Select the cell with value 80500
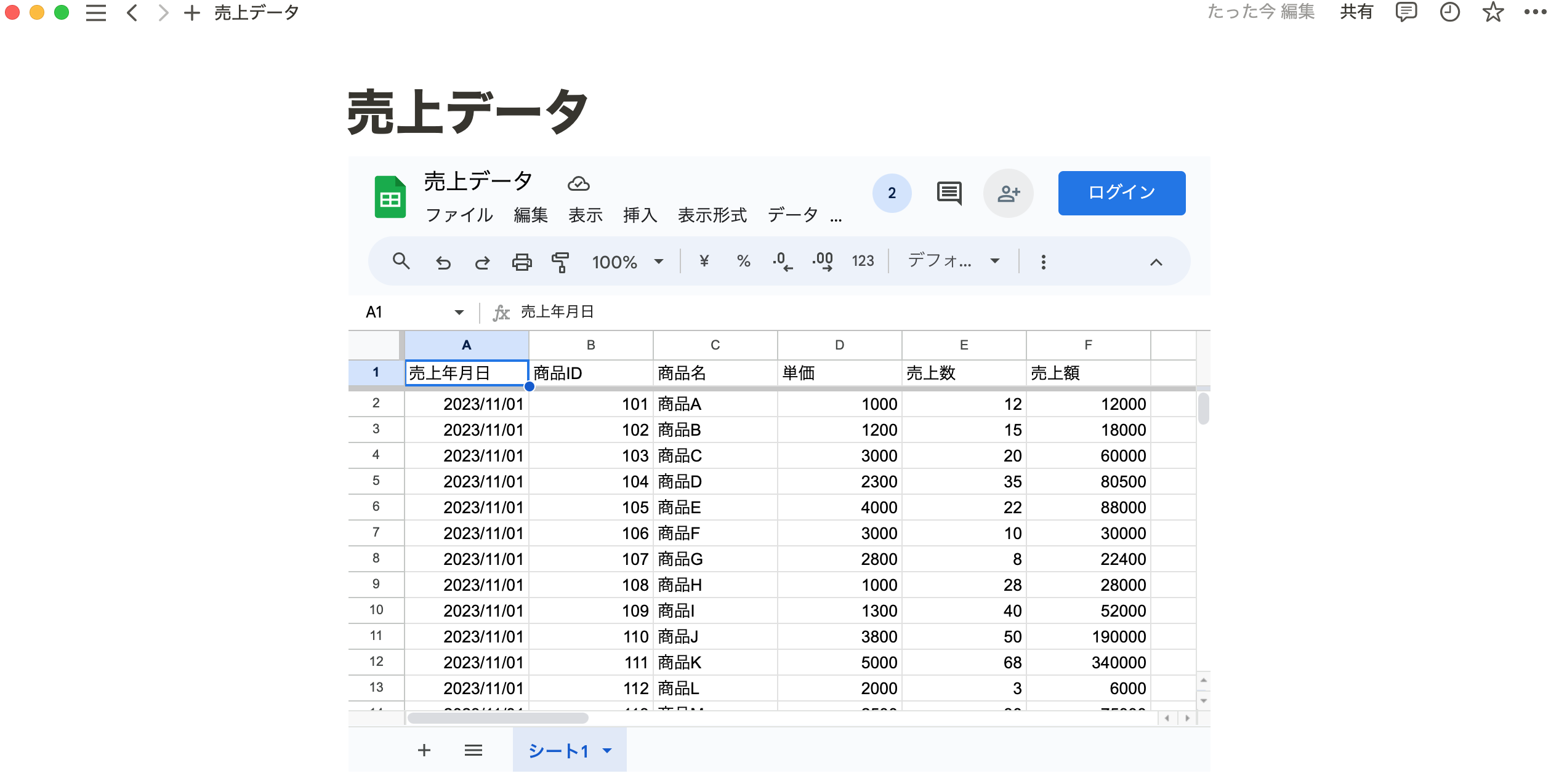This screenshot has height=784, width=1559. [x=1088, y=482]
